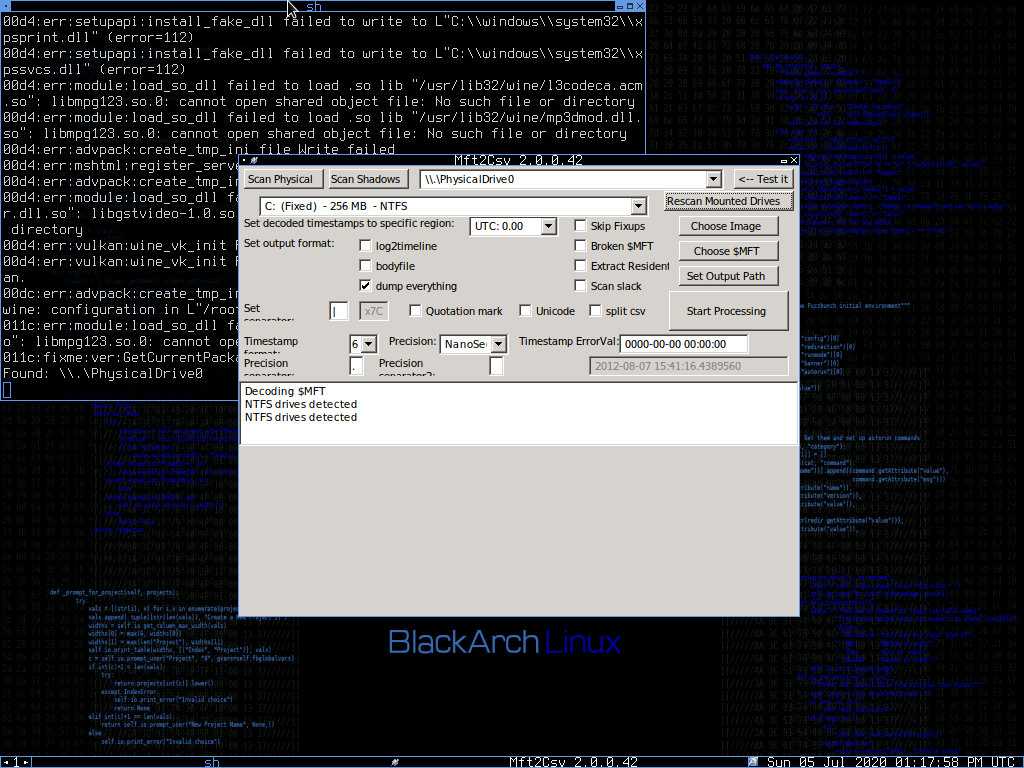The image size is (1024, 768).
Task: Toggle the Scan slack checkbox
Action: [580, 286]
